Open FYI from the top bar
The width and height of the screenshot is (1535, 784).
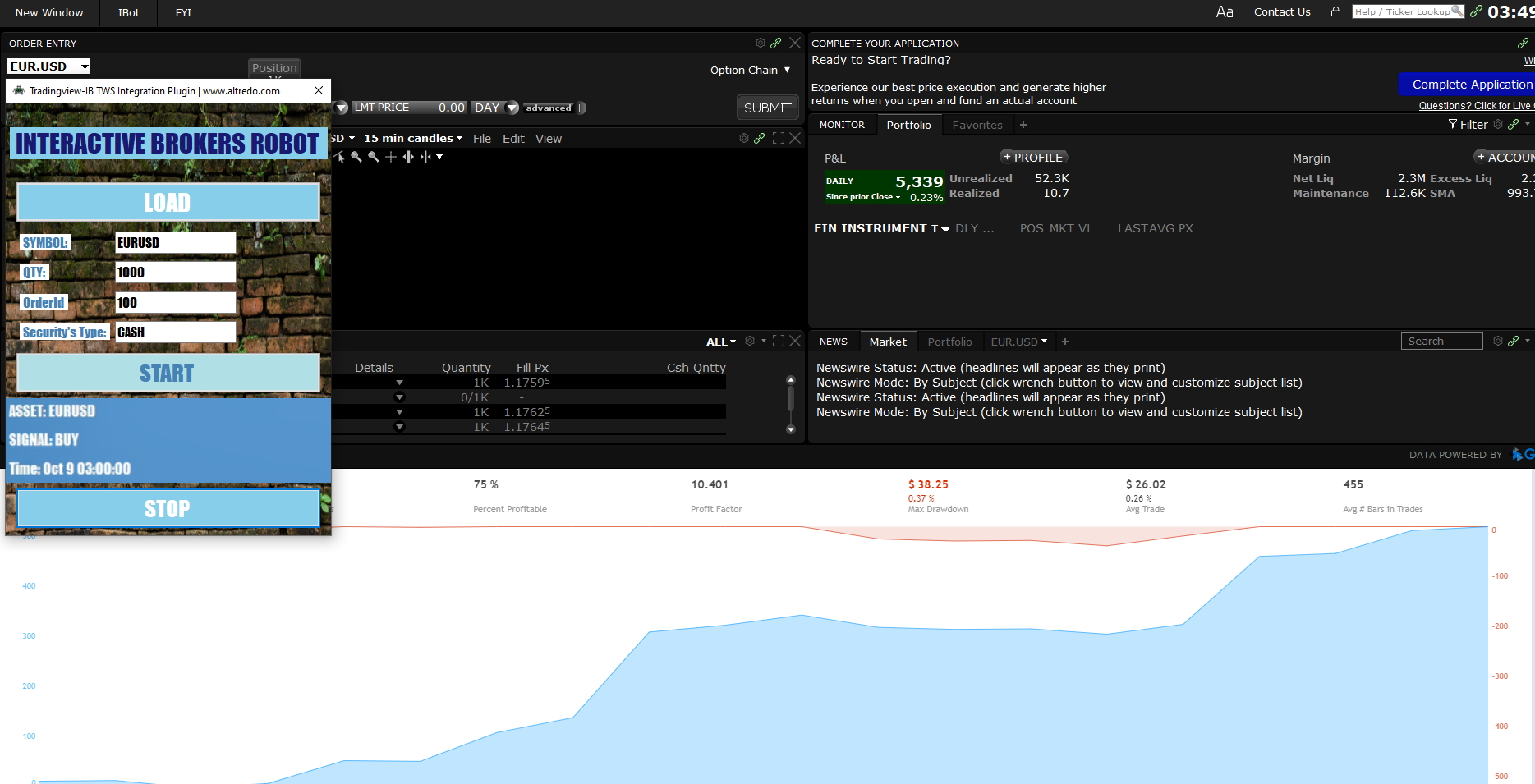pyautogui.click(x=183, y=12)
